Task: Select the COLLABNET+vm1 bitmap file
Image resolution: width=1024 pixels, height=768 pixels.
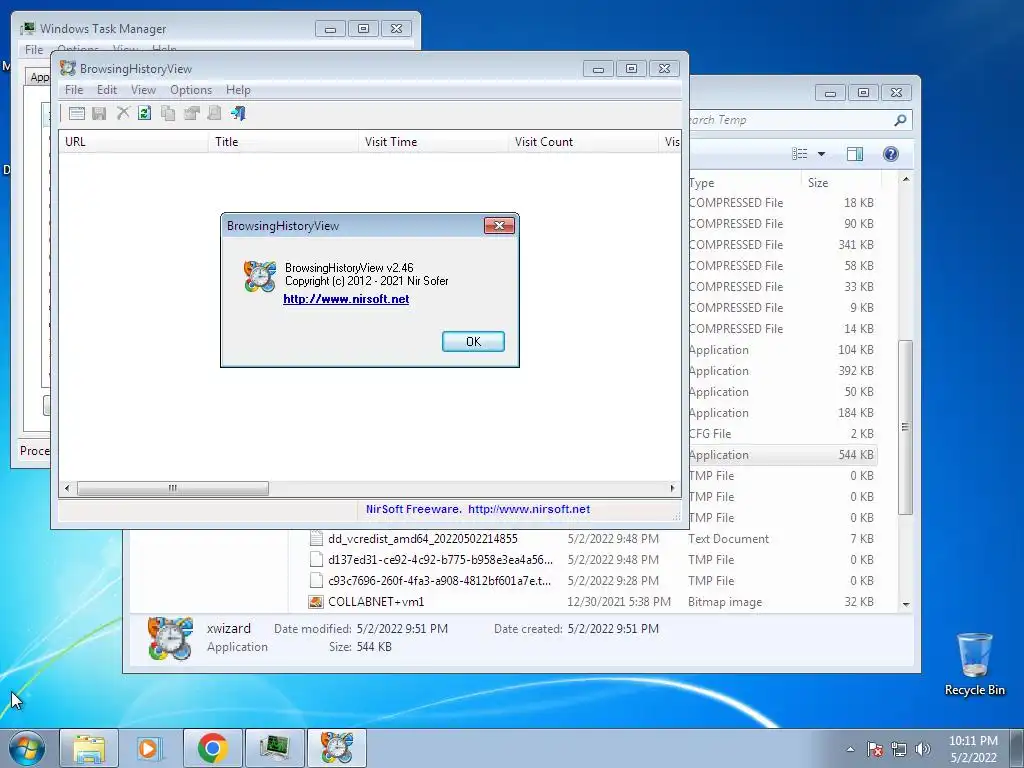Action: tap(592, 601)
